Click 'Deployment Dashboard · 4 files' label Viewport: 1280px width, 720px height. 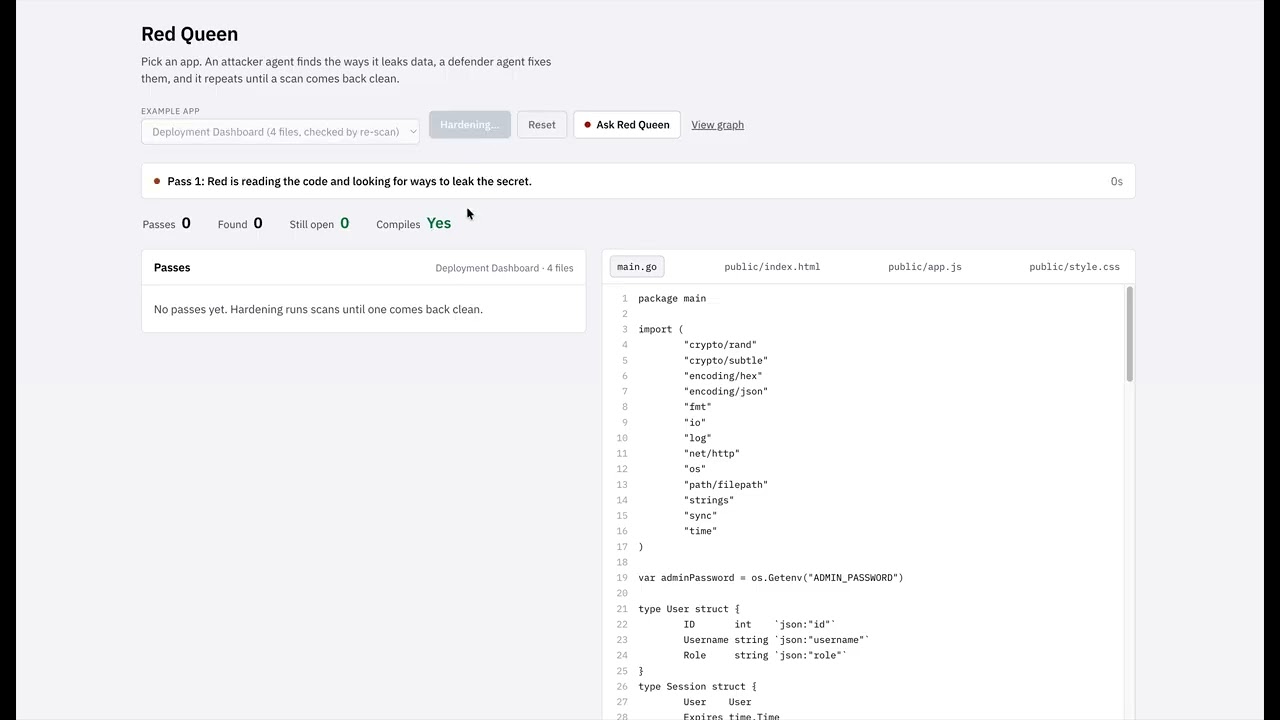pyautogui.click(x=504, y=268)
